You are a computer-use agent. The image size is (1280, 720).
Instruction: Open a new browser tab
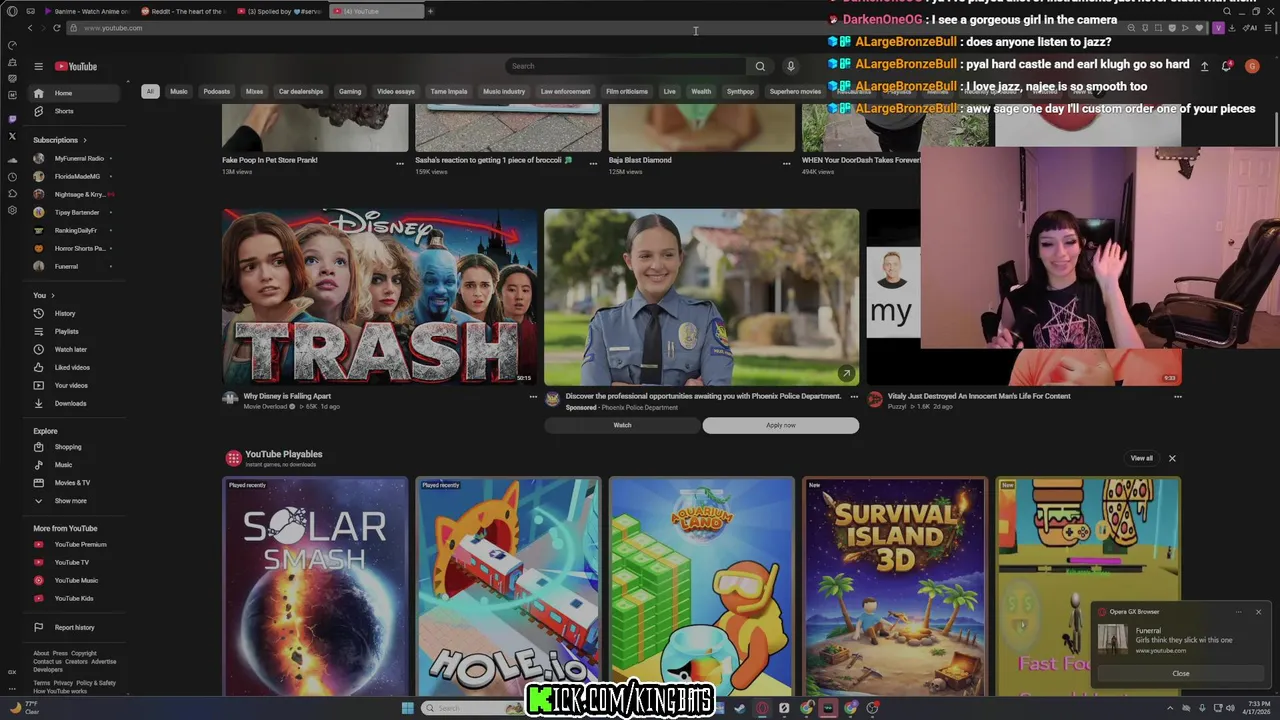[x=430, y=11]
